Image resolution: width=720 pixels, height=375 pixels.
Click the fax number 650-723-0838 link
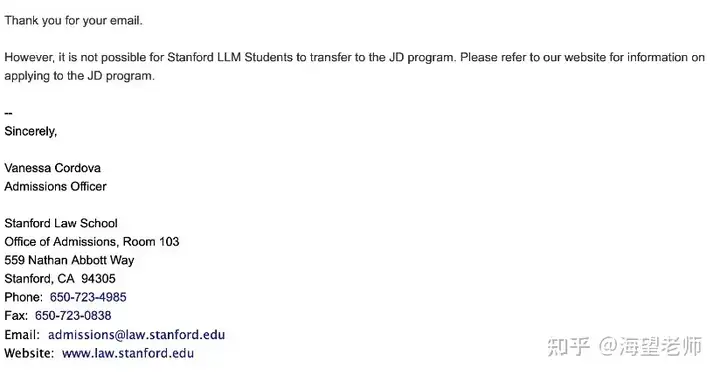tap(73, 315)
